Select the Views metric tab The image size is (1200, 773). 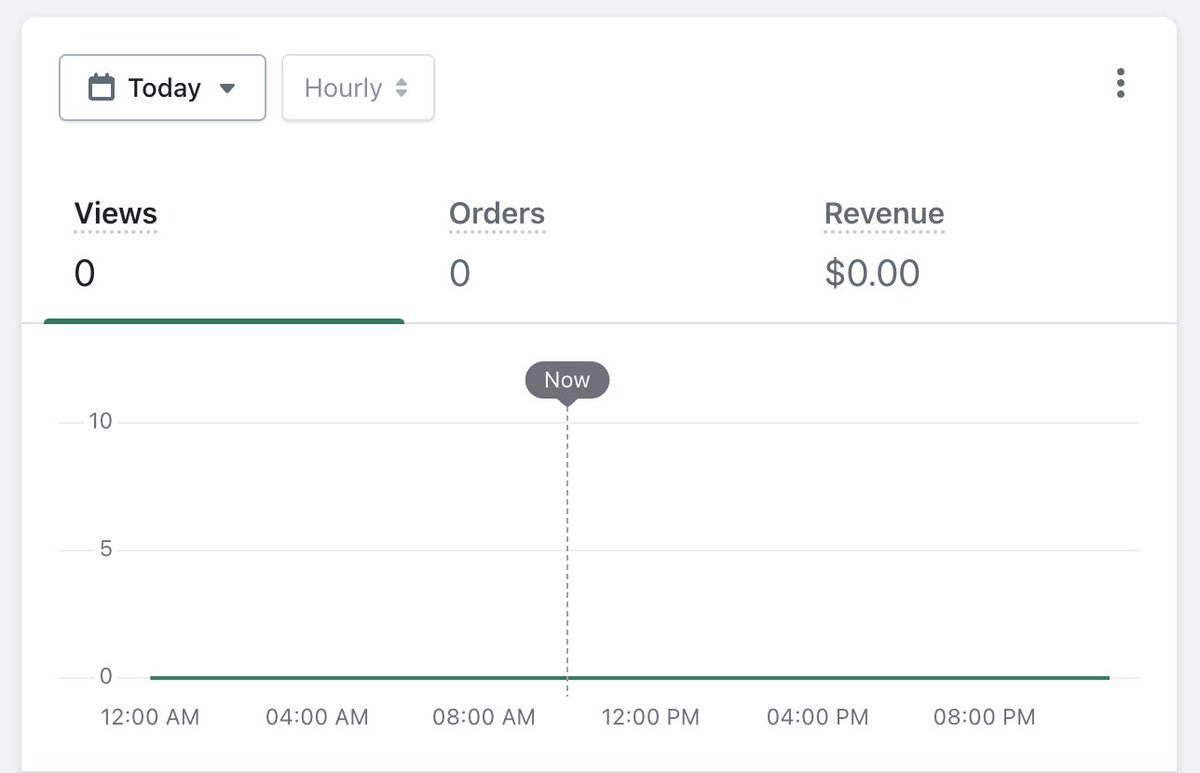click(x=115, y=213)
